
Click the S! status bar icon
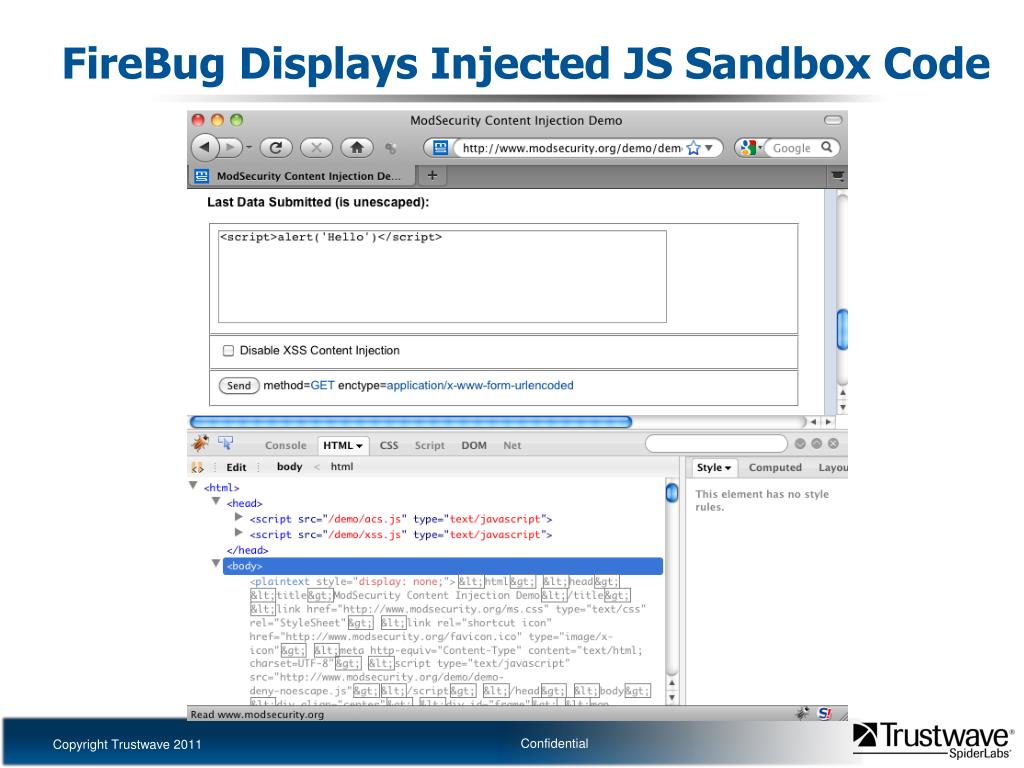(825, 713)
